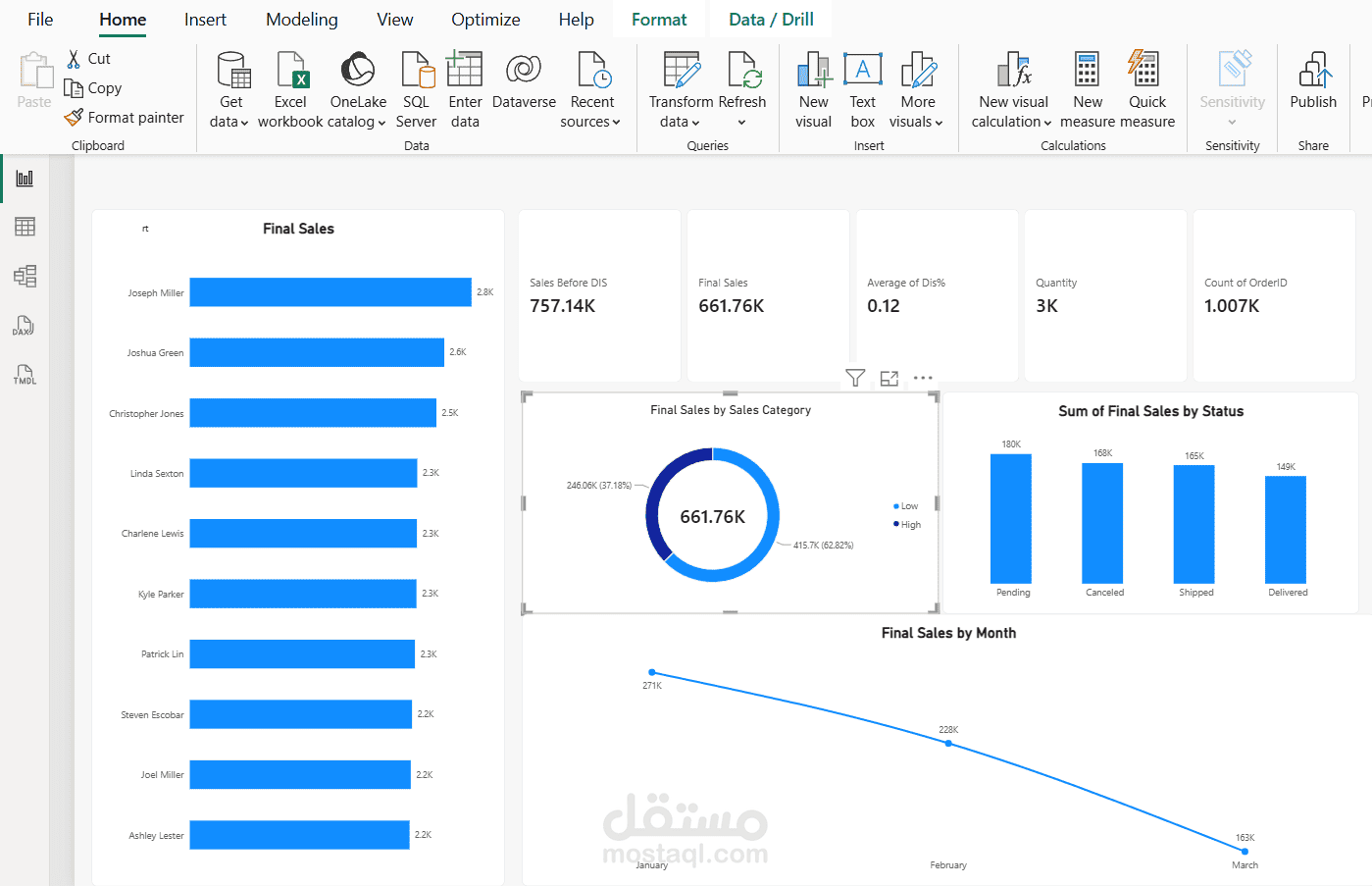Expand the More visuals dropdown
The height and width of the screenshot is (886, 1372).
[939, 123]
